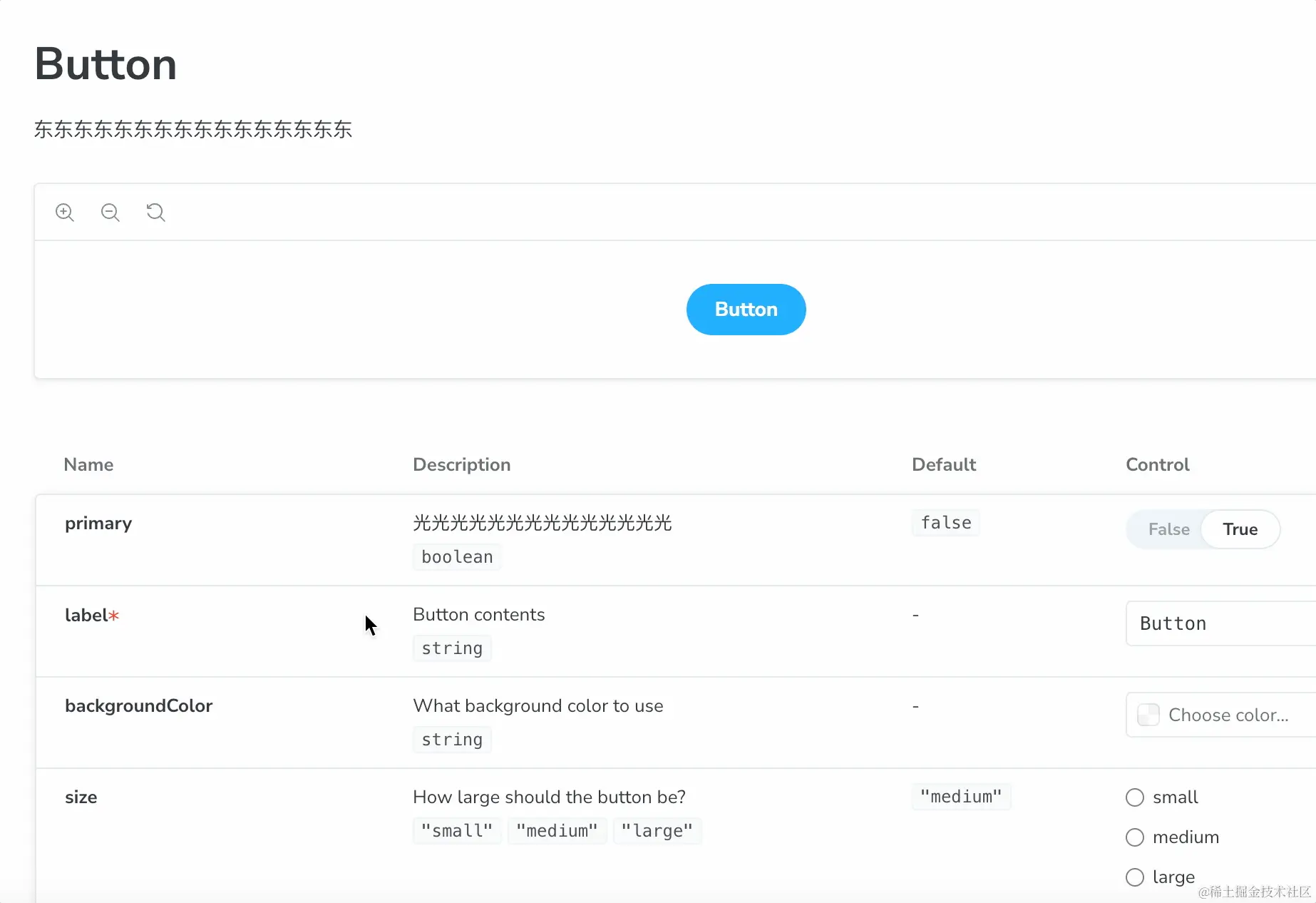
Task: Click the Default column header
Action: tap(944, 465)
